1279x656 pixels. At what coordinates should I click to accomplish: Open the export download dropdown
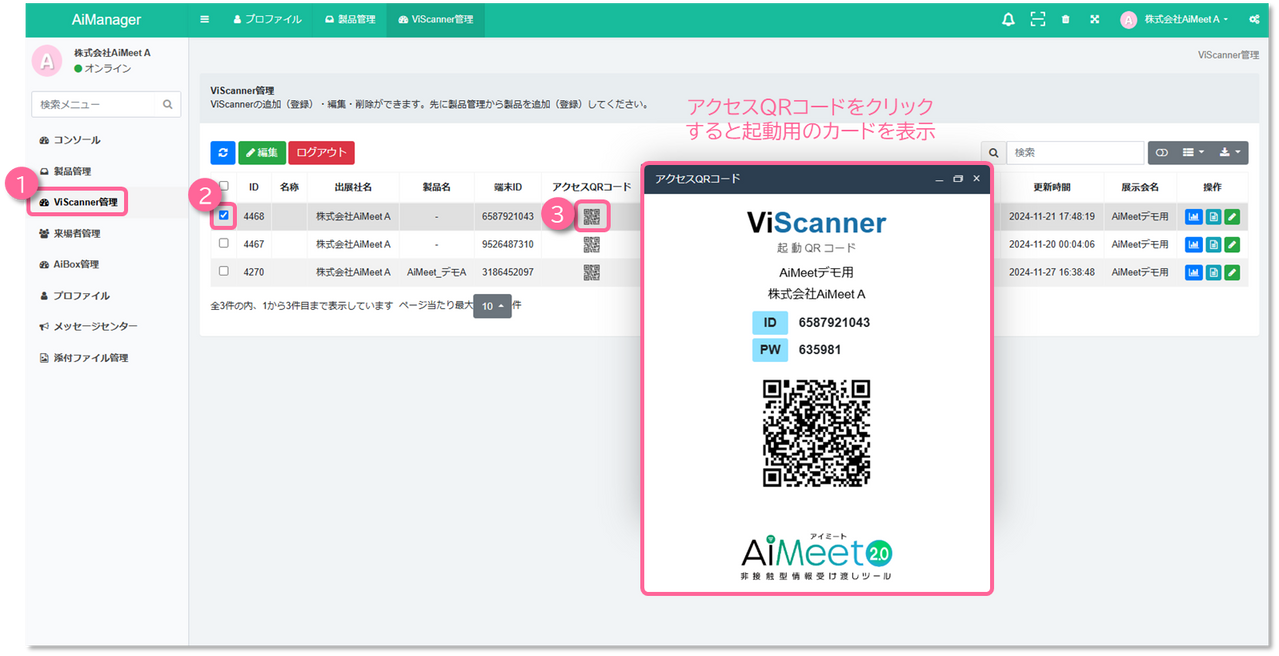pos(1230,153)
